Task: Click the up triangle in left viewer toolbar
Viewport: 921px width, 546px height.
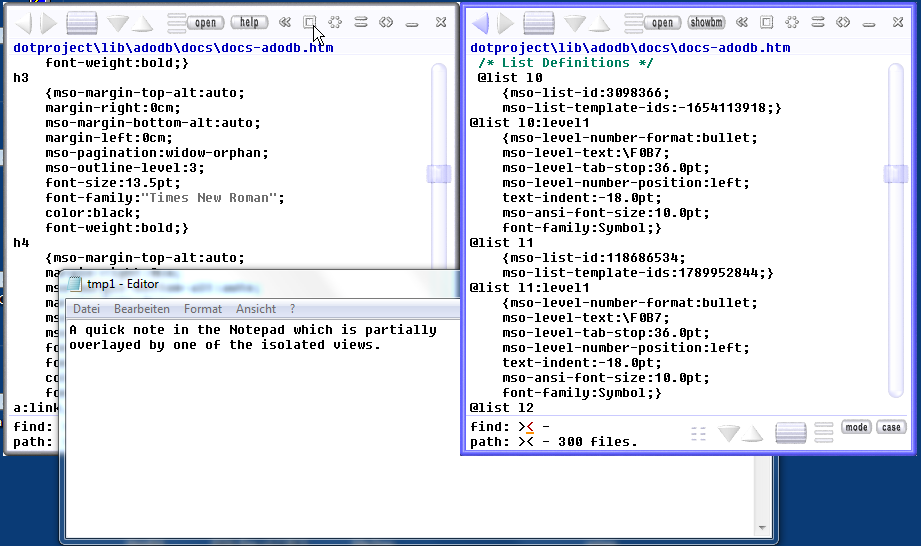Action: pos(143,22)
